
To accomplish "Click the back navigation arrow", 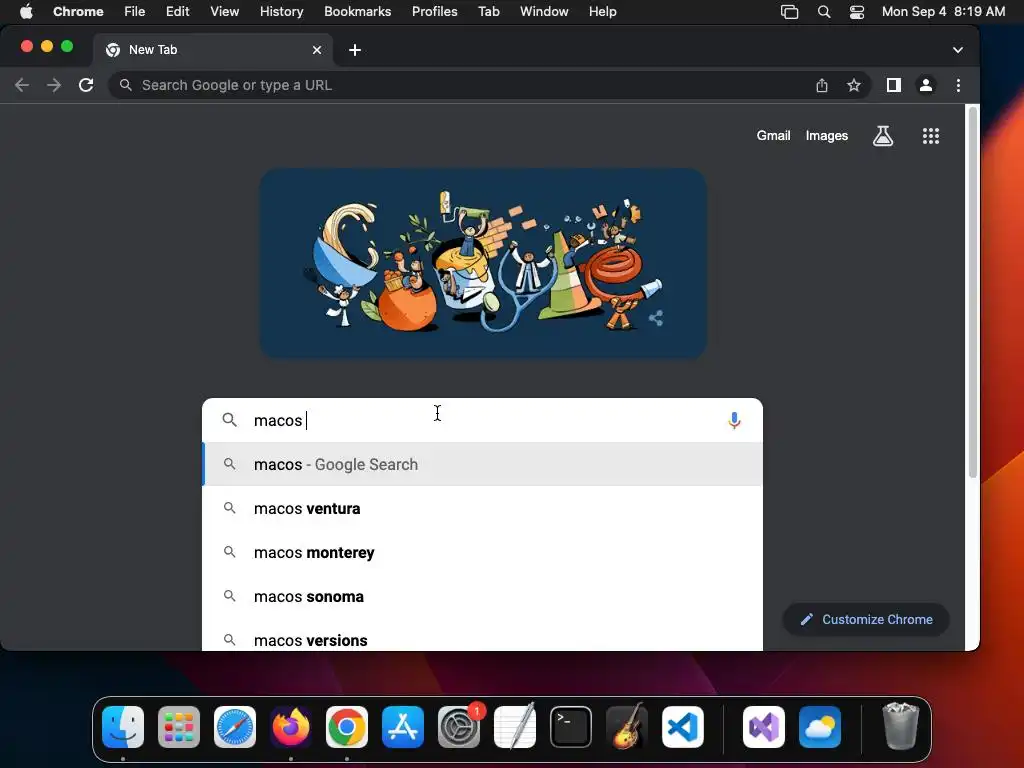I will click(x=22, y=85).
